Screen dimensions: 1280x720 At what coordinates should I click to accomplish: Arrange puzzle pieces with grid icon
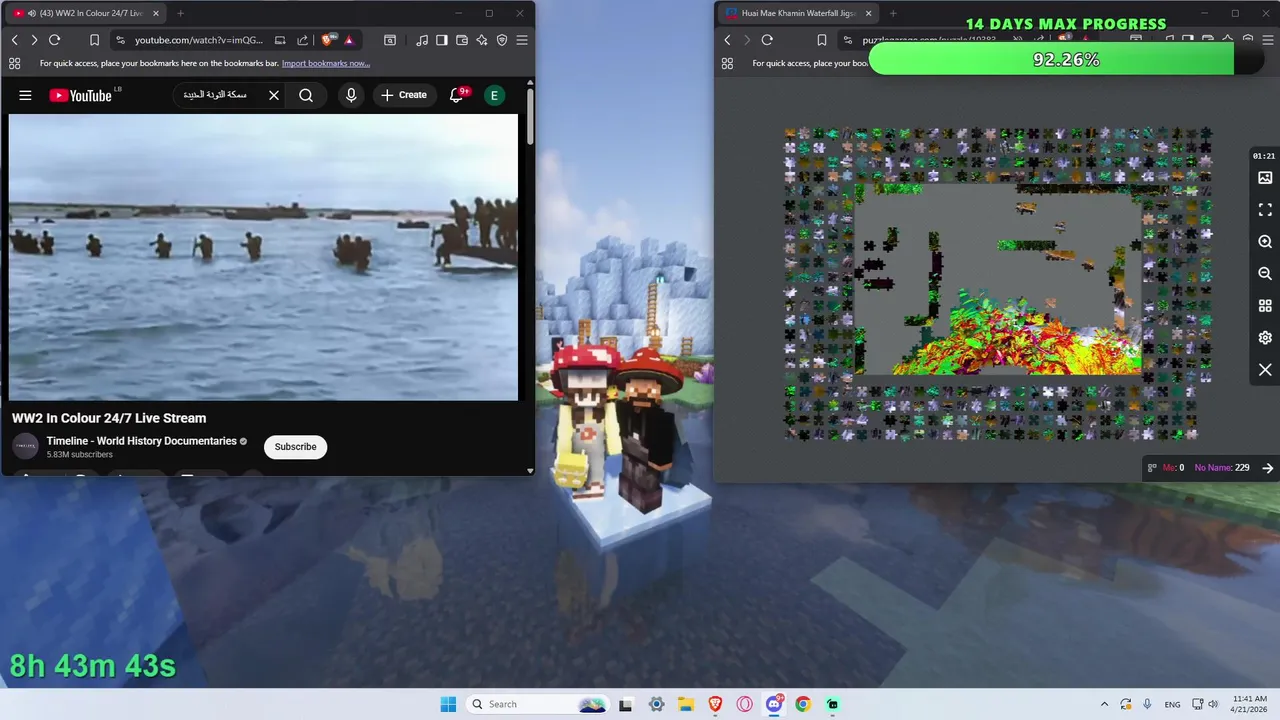[x=1265, y=306]
